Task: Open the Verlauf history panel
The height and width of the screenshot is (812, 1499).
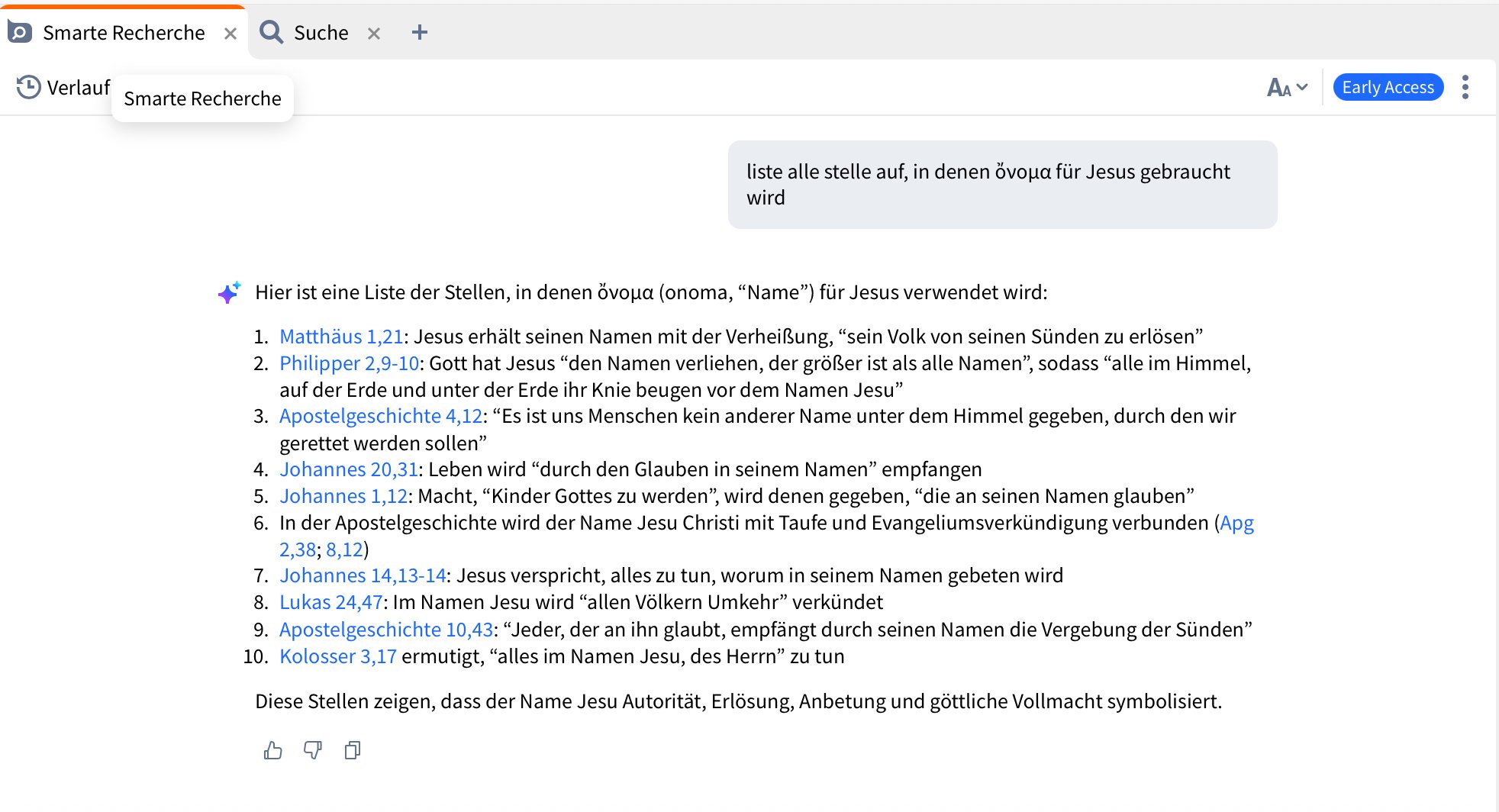Action: click(x=64, y=87)
